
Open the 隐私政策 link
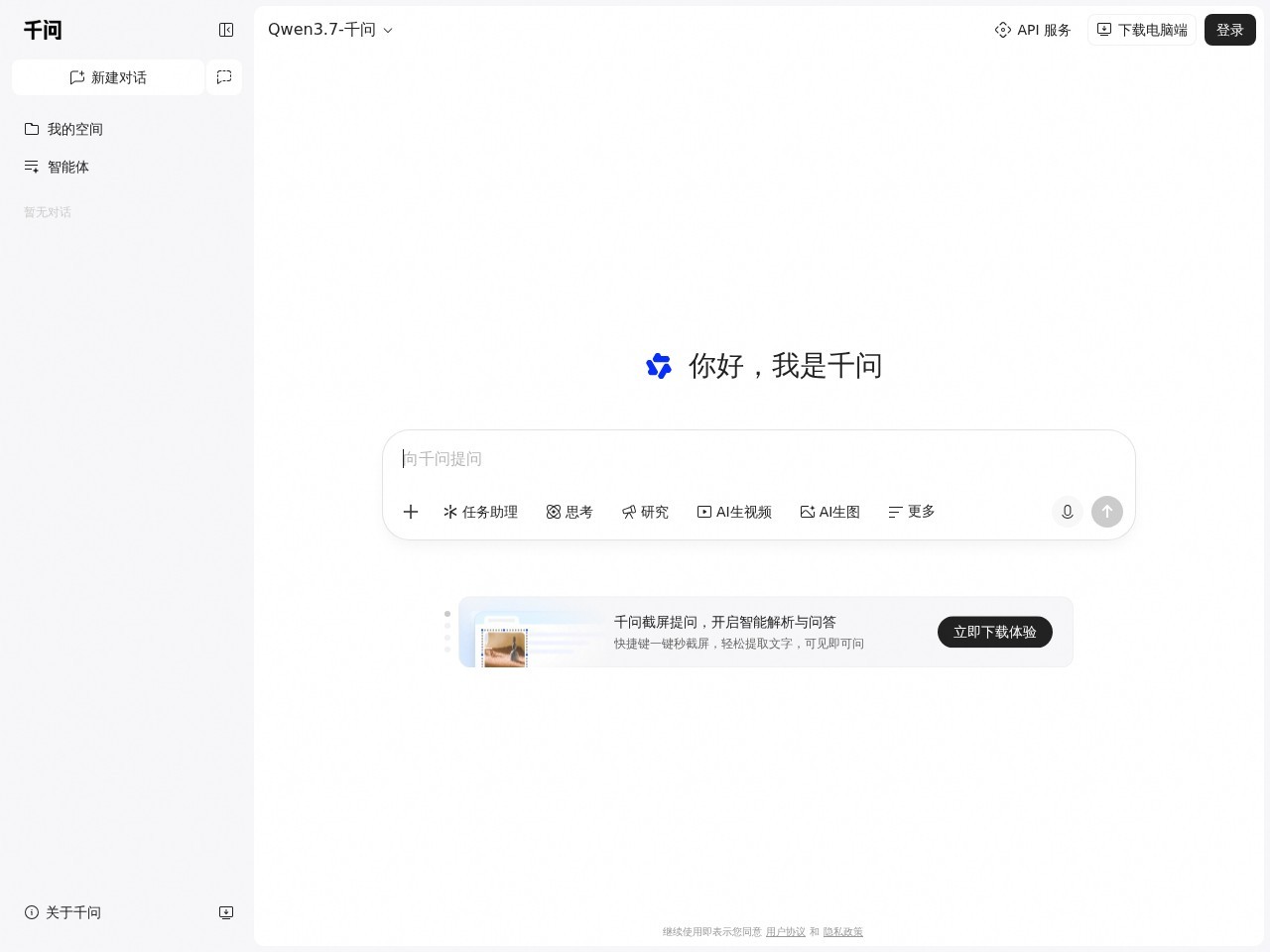click(x=843, y=932)
